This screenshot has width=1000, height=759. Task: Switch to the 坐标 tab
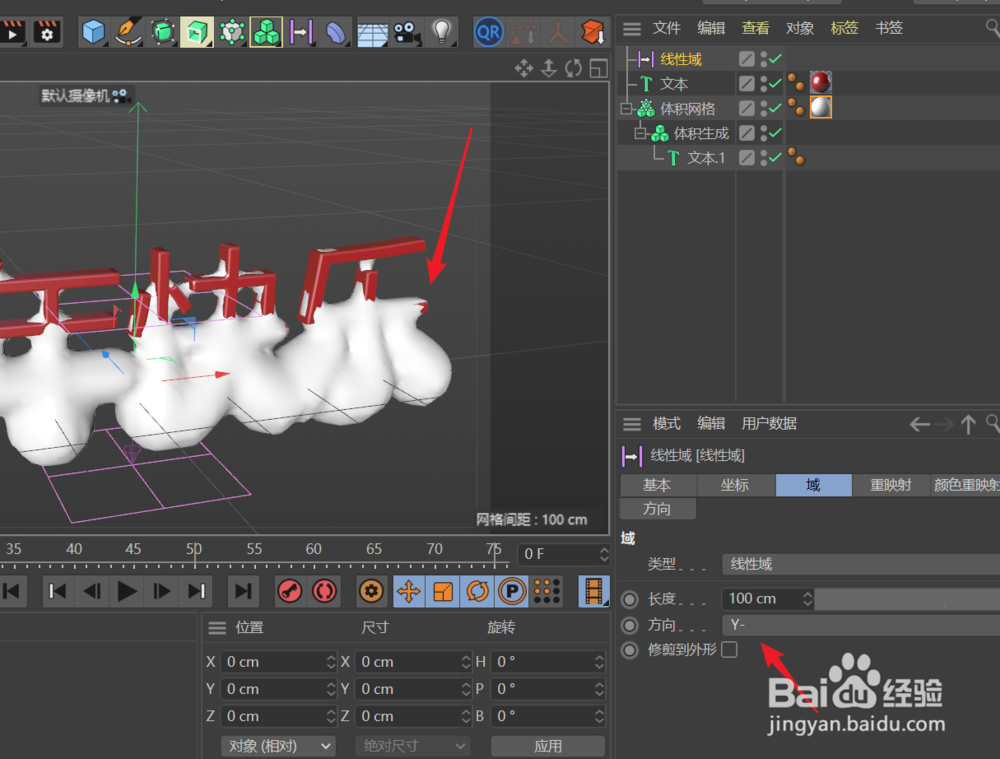click(x=735, y=485)
